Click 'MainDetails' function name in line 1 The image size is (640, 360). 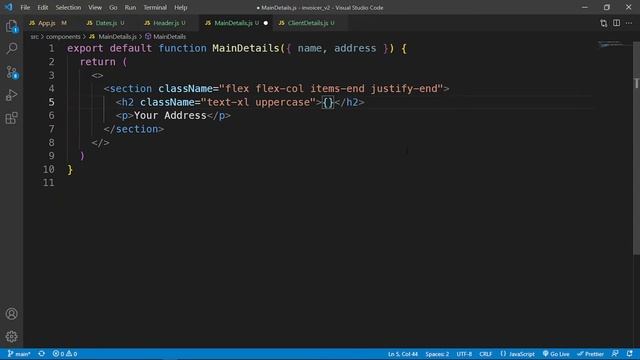246,48
